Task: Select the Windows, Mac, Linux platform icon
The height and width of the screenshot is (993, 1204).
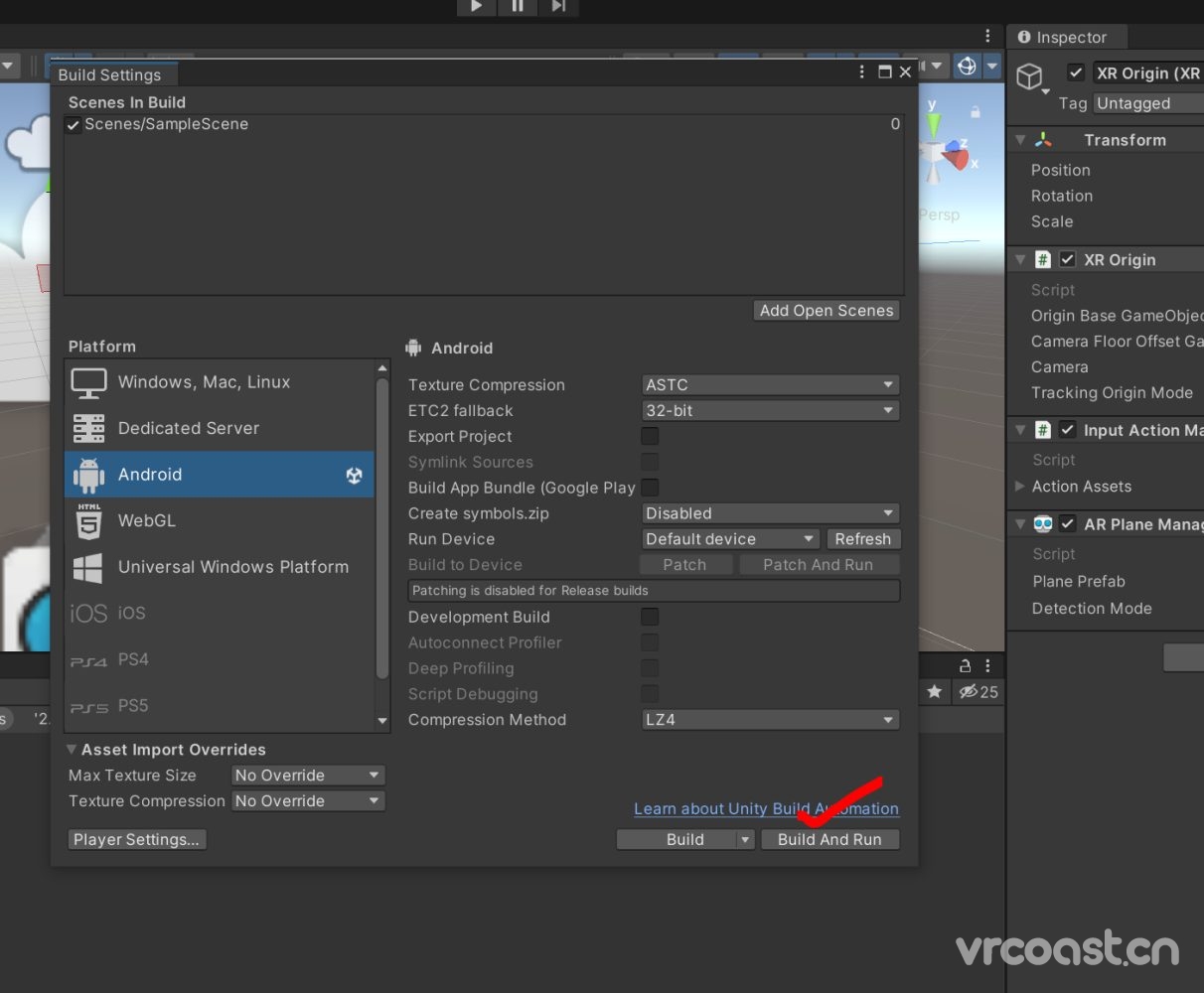Action: pyautogui.click(x=88, y=381)
